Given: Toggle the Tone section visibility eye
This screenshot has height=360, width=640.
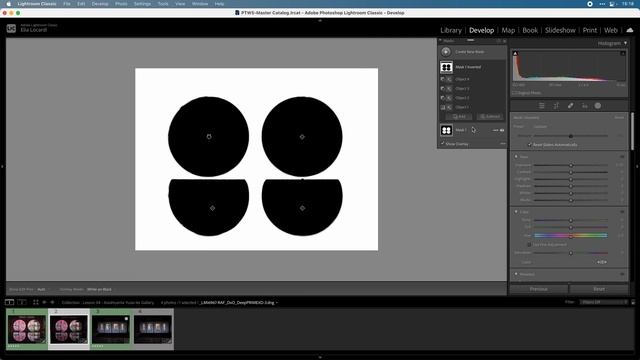Looking at the screenshot, I should pos(622,157).
